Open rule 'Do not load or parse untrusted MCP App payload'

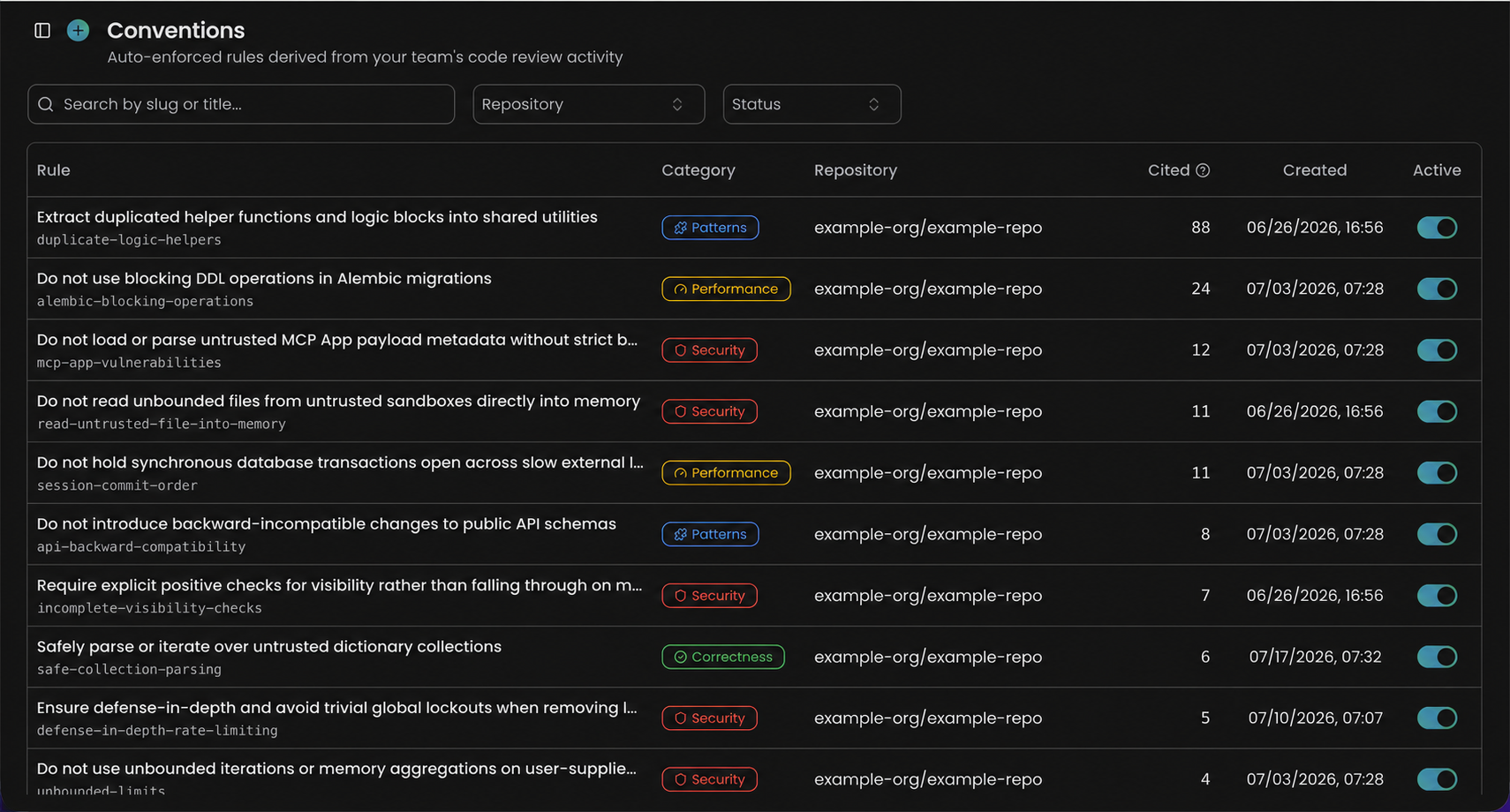pos(337,340)
